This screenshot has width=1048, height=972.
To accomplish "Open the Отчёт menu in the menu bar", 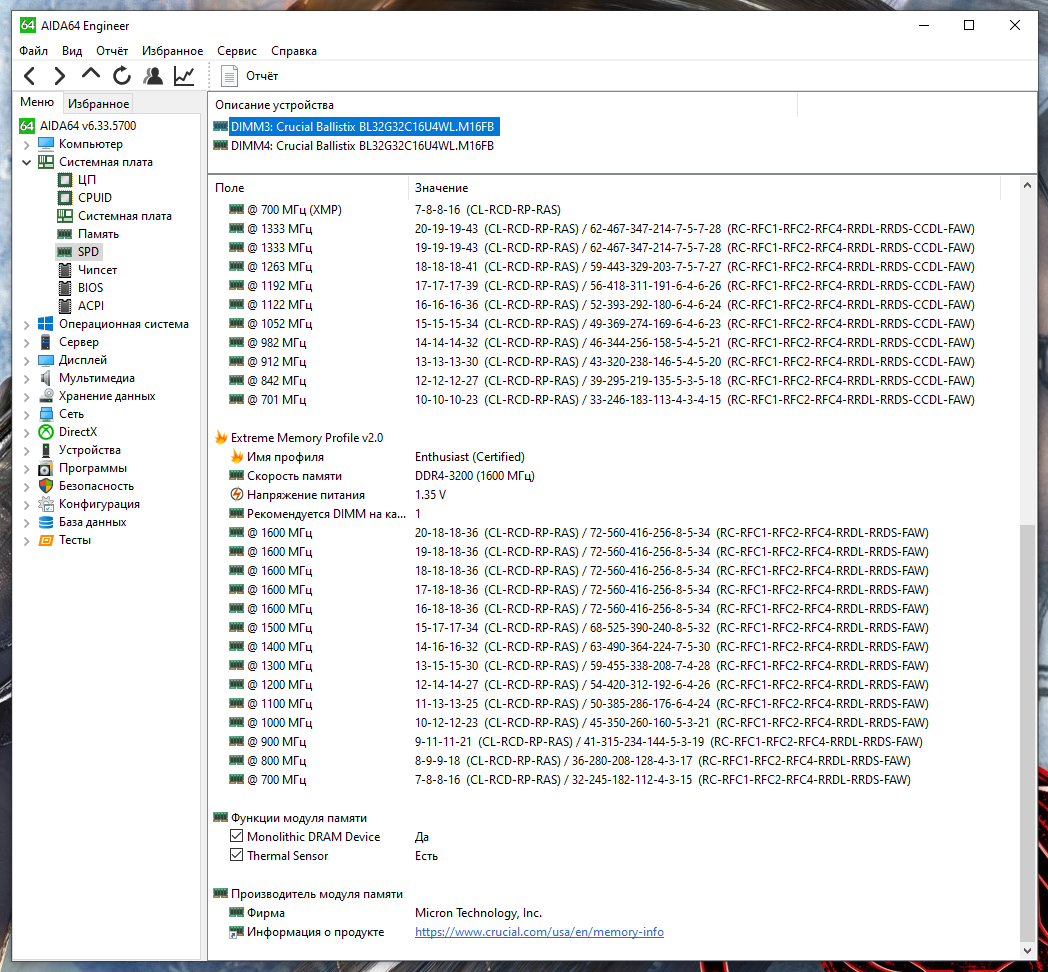I will (112, 51).
